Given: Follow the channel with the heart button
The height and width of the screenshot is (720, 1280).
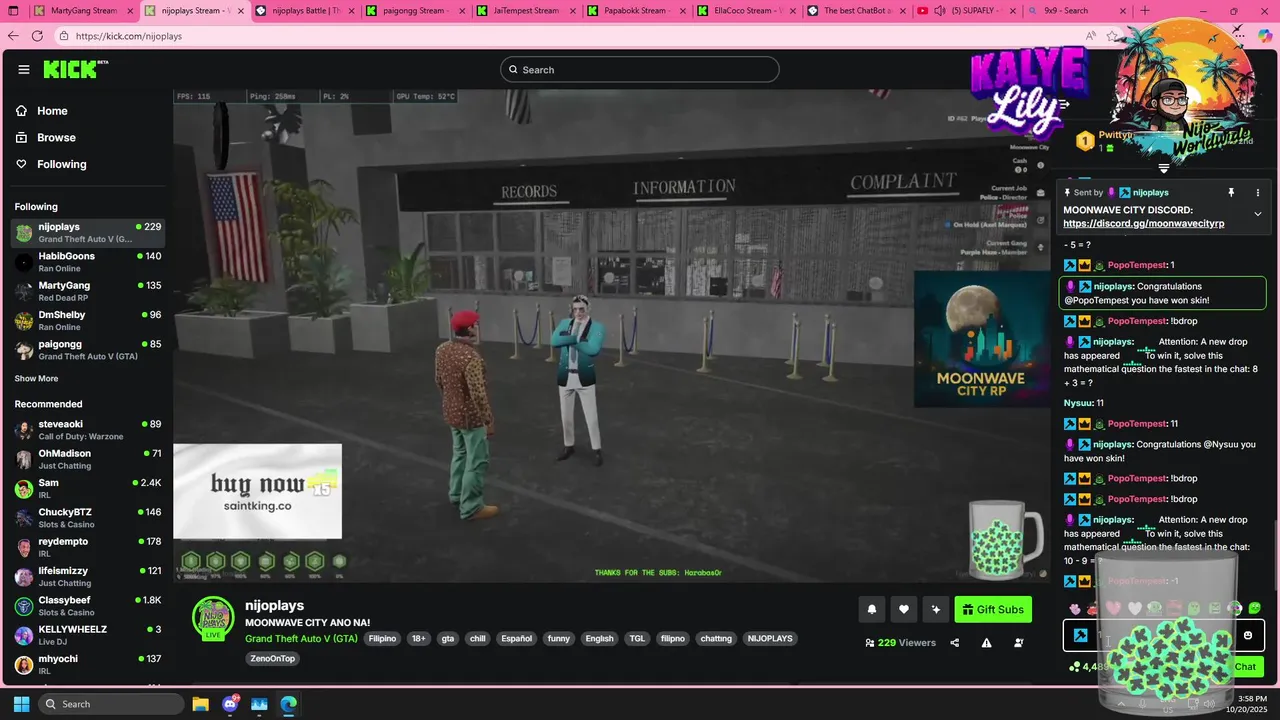Looking at the screenshot, I should pyautogui.click(x=904, y=609).
